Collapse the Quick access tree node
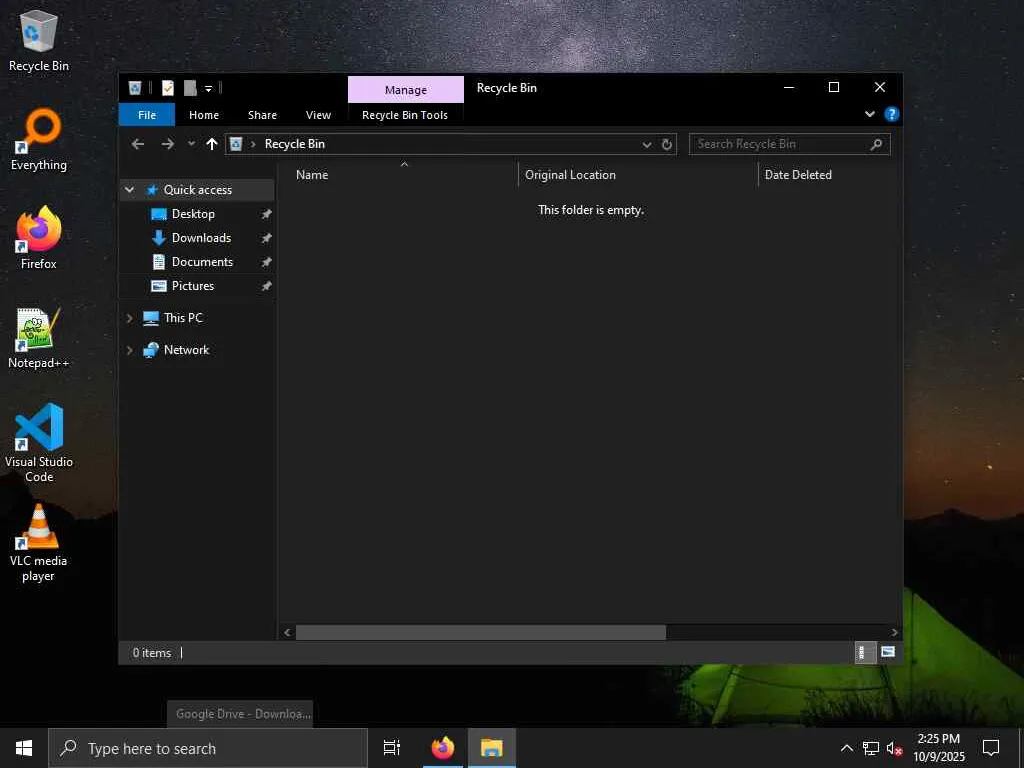This screenshot has width=1024, height=768. tap(129, 189)
